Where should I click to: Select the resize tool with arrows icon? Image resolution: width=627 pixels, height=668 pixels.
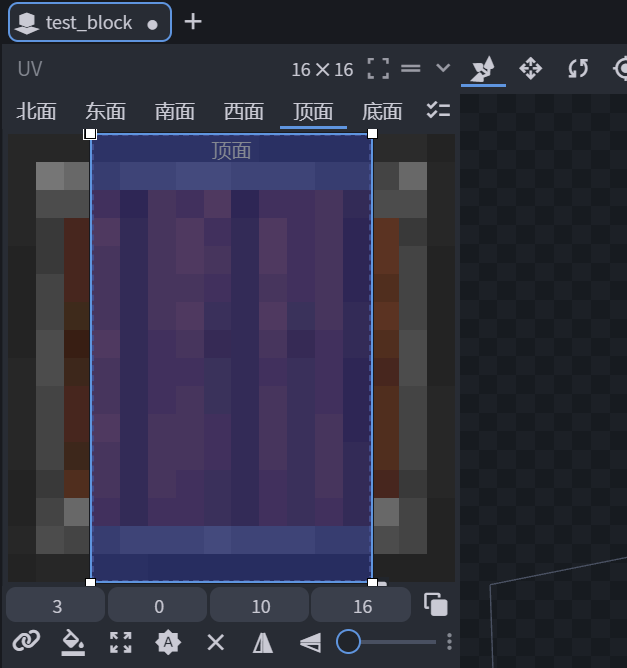[x=530, y=69]
